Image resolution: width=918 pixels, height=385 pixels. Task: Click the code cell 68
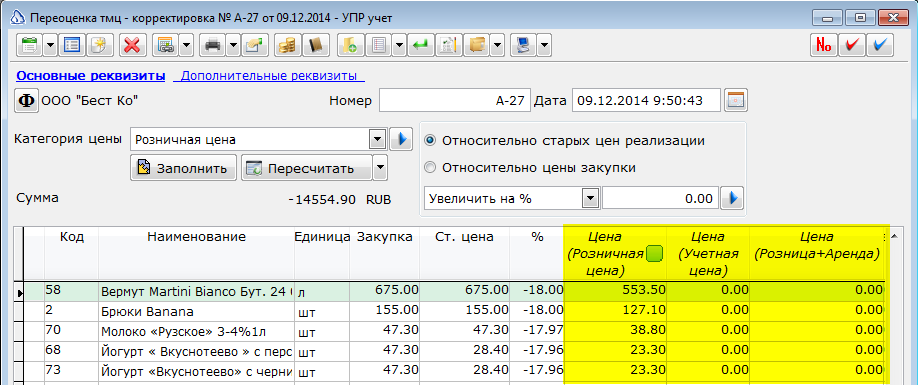pos(71,351)
